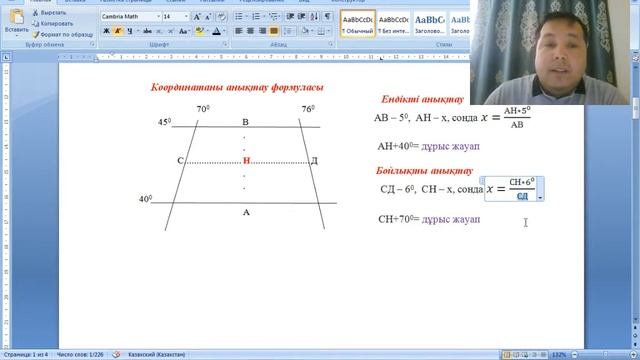Align text right
Viewport: 640px width, 360px height.
[262, 31]
